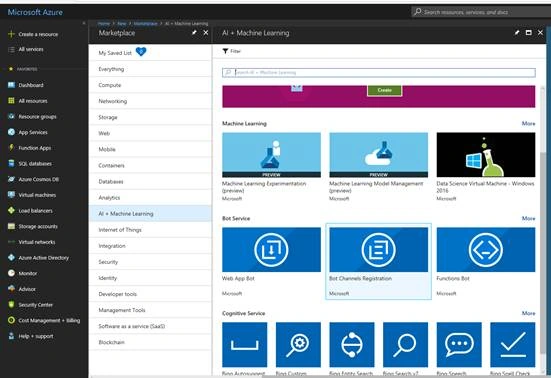Click the Virtual machines icon

(x=11, y=195)
